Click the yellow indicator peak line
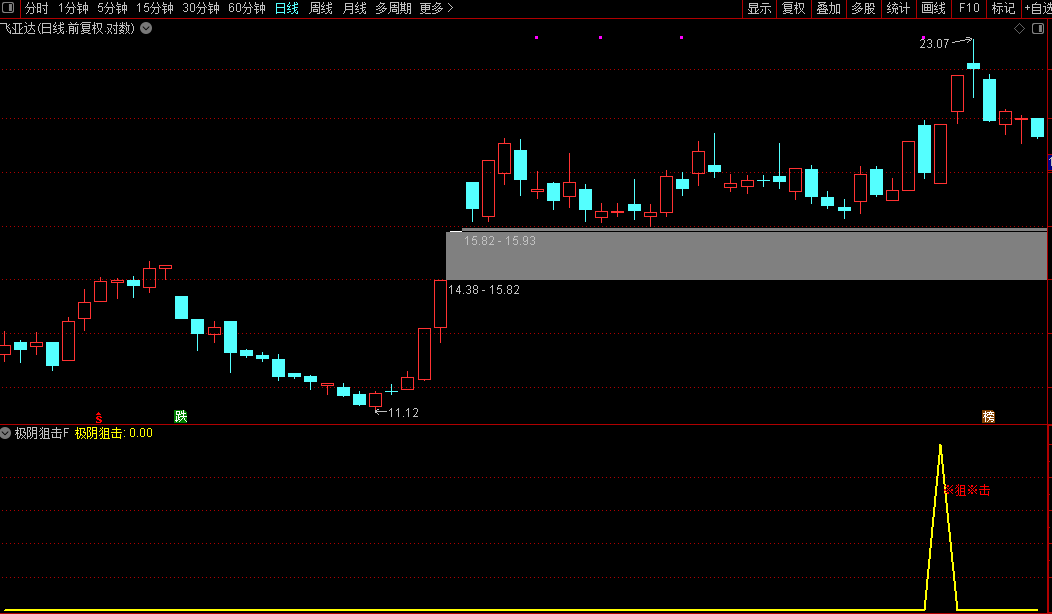This screenshot has width=1052, height=614. pyautogui.click(x=941, y=527)
